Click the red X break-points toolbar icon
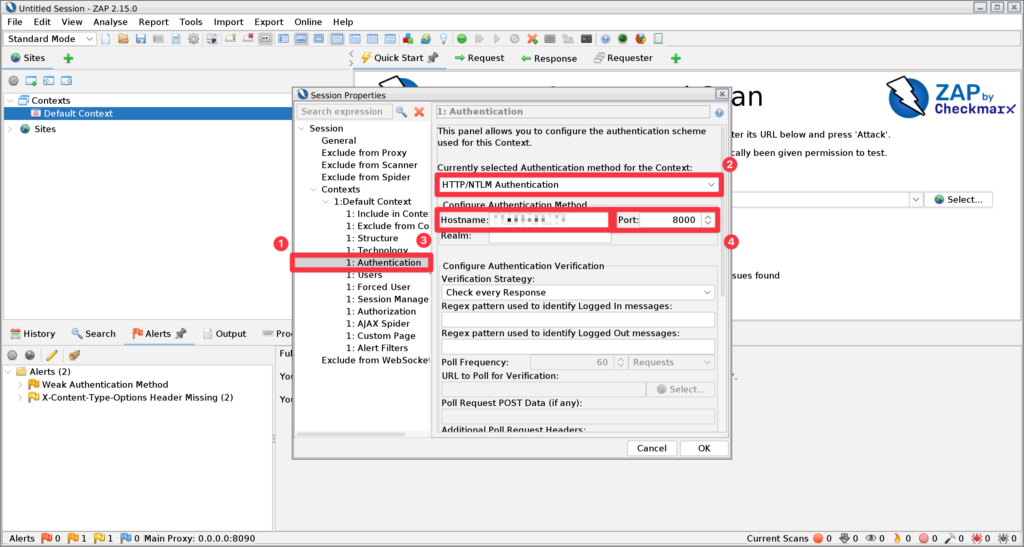 pos(532,39)
